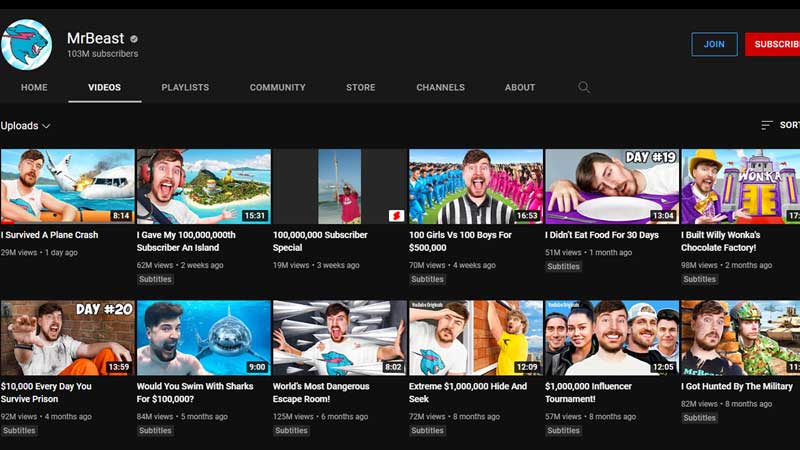Open the PLAYLISTS tab

(x=185, y=87)
